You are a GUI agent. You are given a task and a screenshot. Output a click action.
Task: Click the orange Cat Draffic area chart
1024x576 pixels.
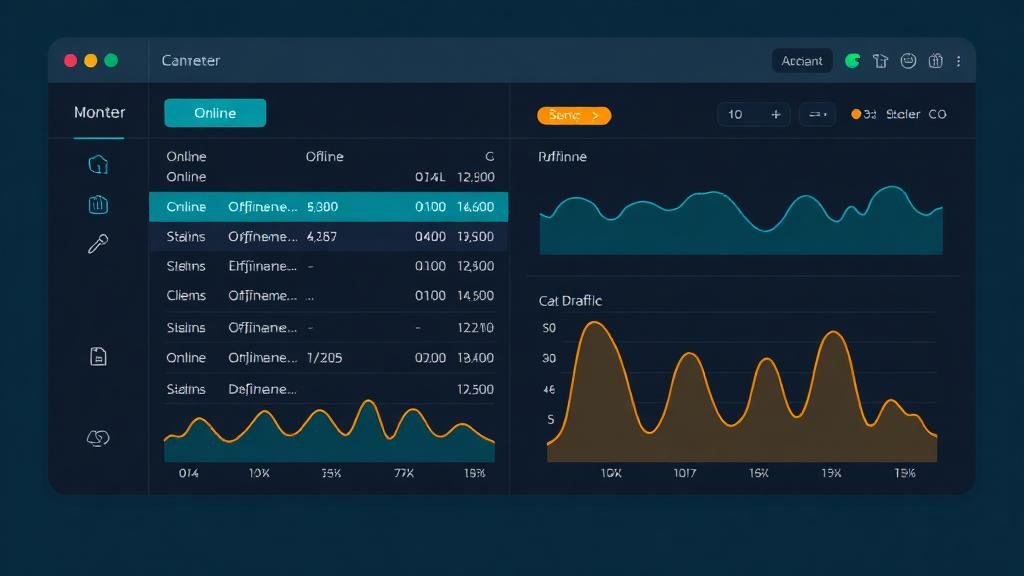point(742,392)
